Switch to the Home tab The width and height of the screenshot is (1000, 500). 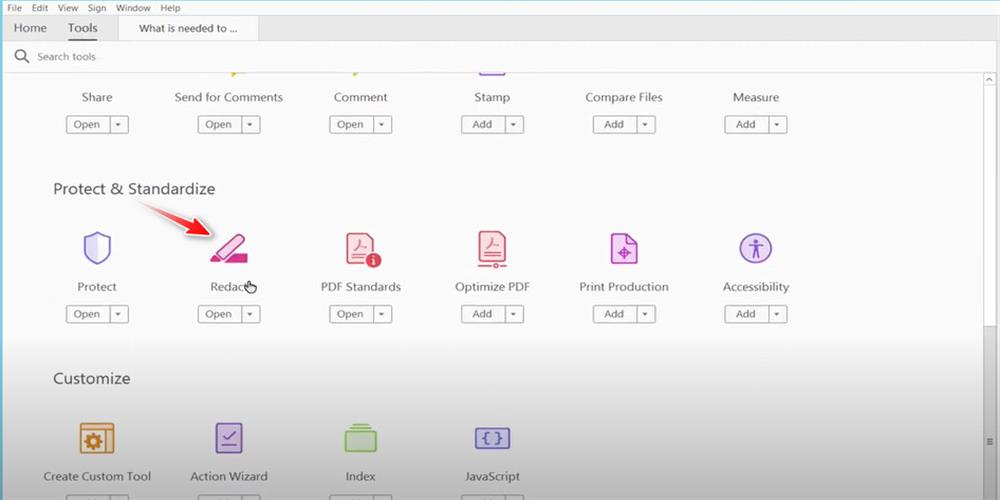tap(30, 28)
